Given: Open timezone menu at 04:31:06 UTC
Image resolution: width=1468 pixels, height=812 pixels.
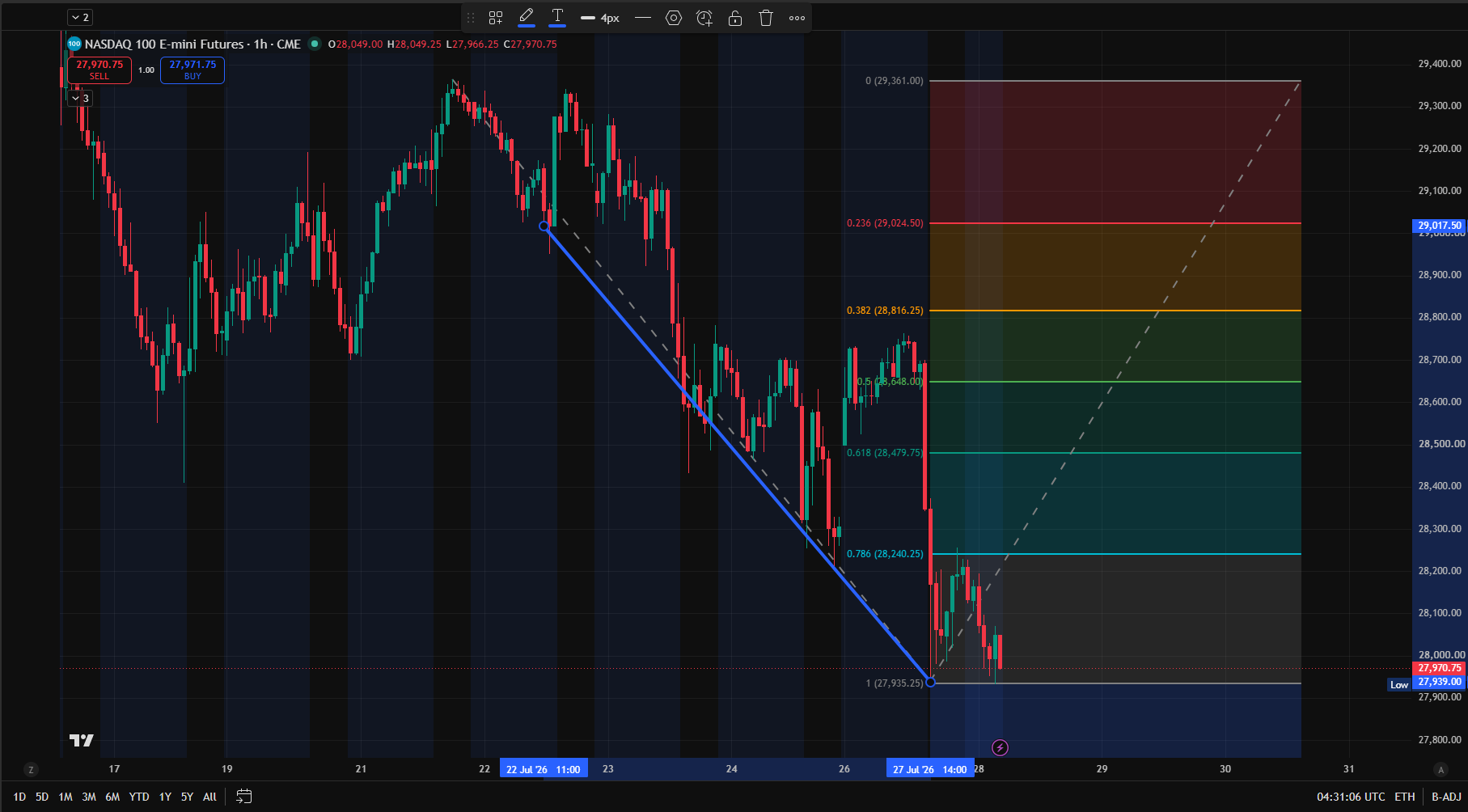Looking at the screenshot, I should tap(1351, 797).
